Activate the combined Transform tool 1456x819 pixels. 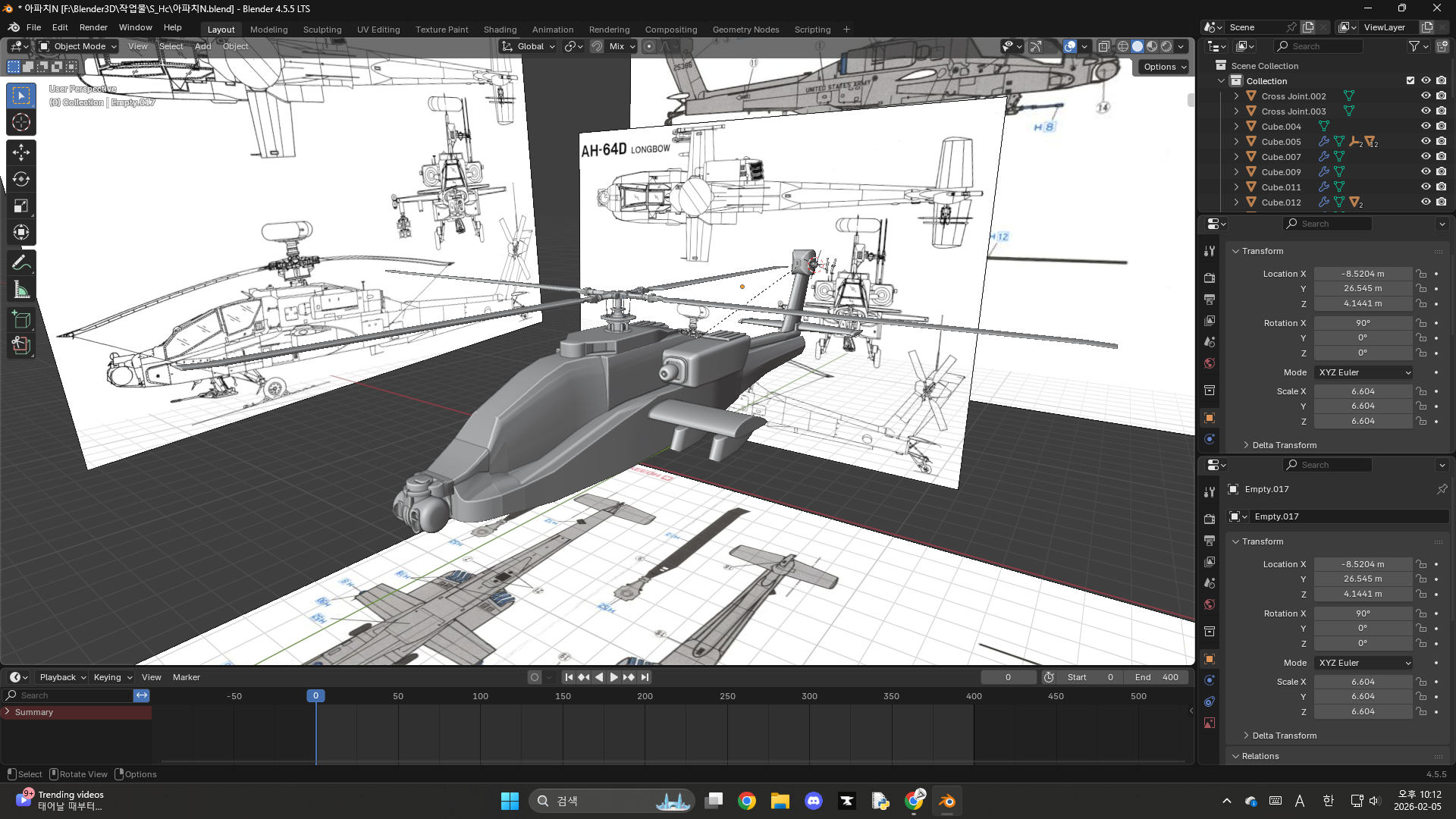point(21,232)
